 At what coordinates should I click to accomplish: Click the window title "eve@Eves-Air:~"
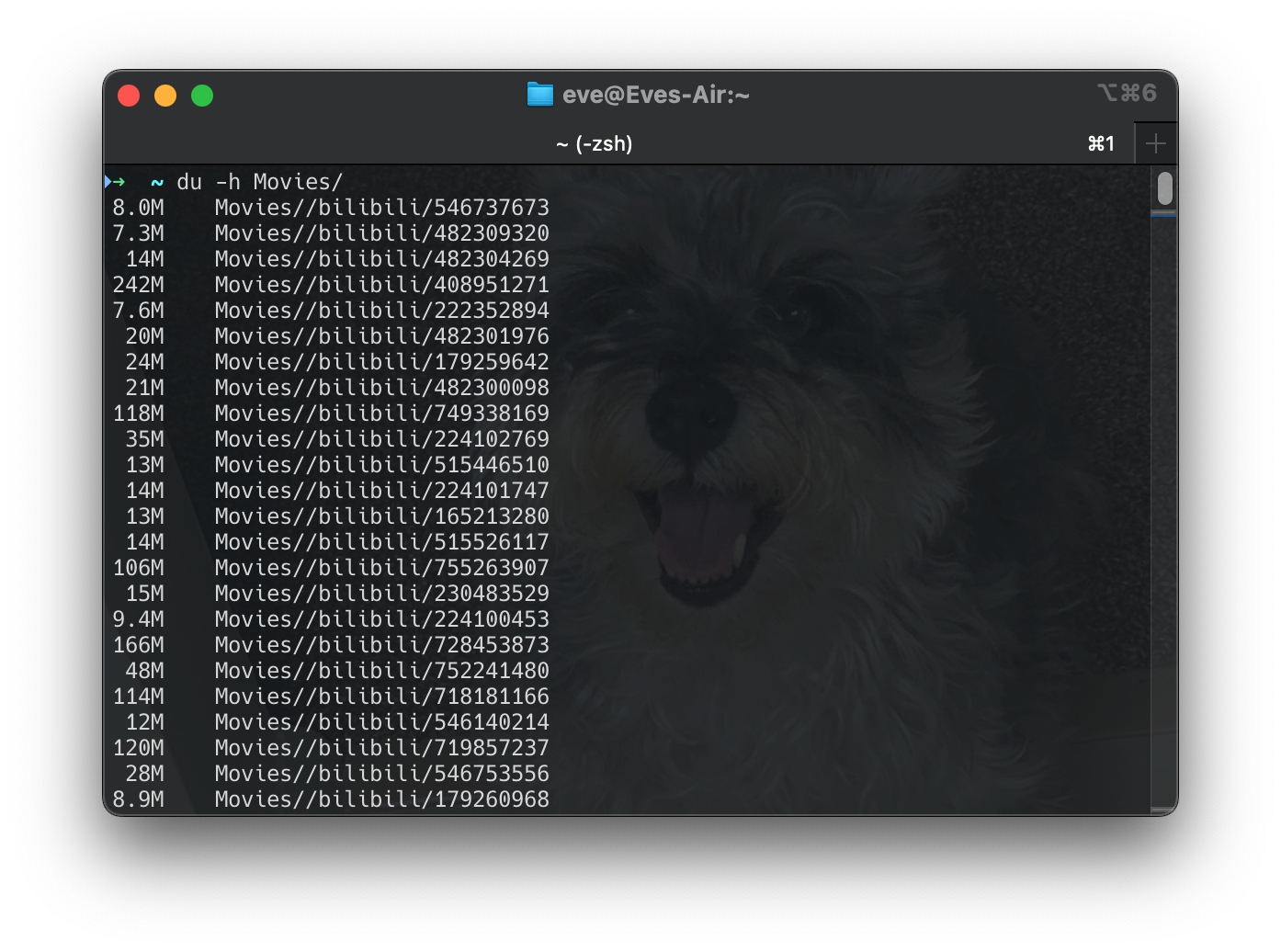click(657, 94)
